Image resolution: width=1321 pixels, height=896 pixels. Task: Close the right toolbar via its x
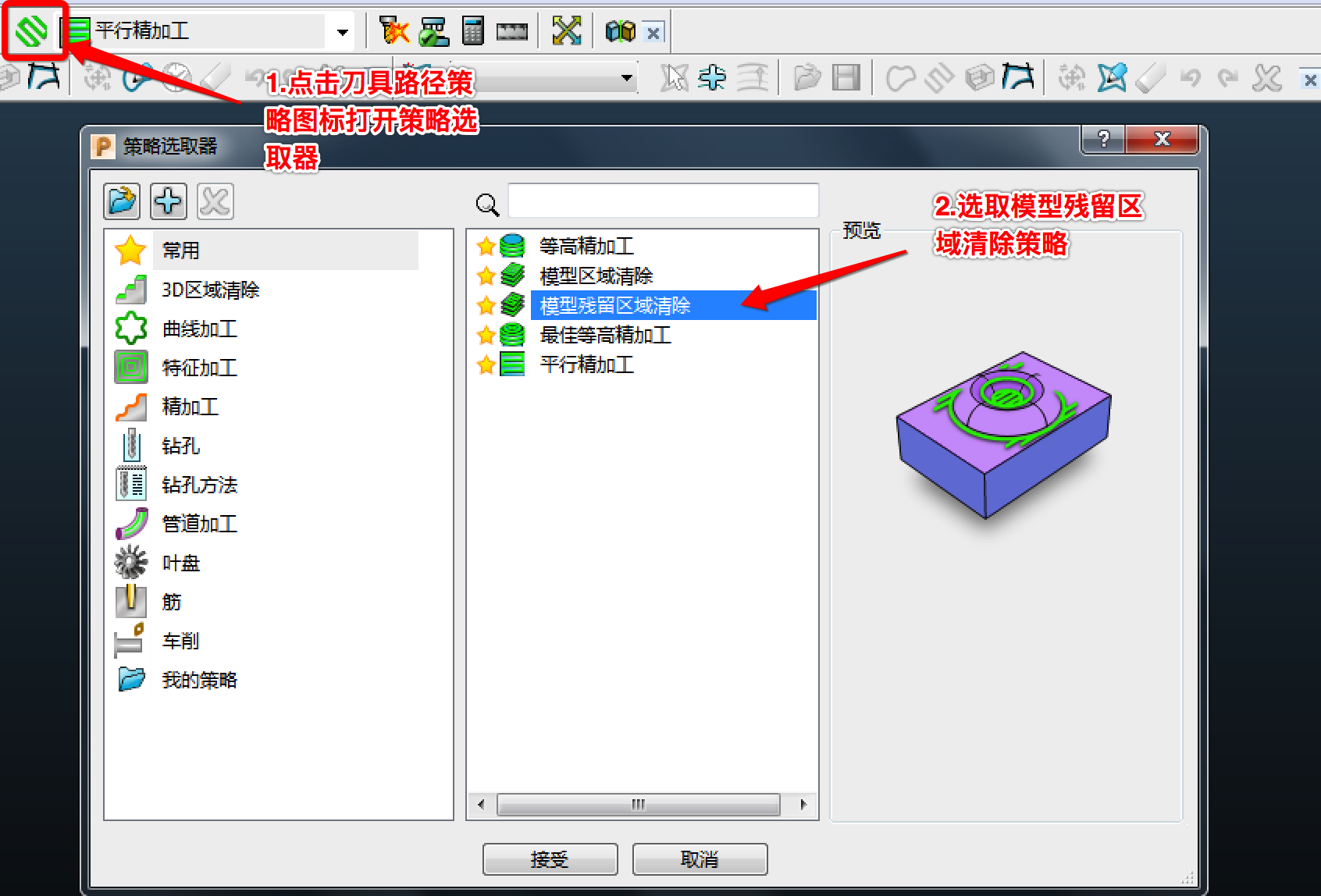(x=1310, y=80)
